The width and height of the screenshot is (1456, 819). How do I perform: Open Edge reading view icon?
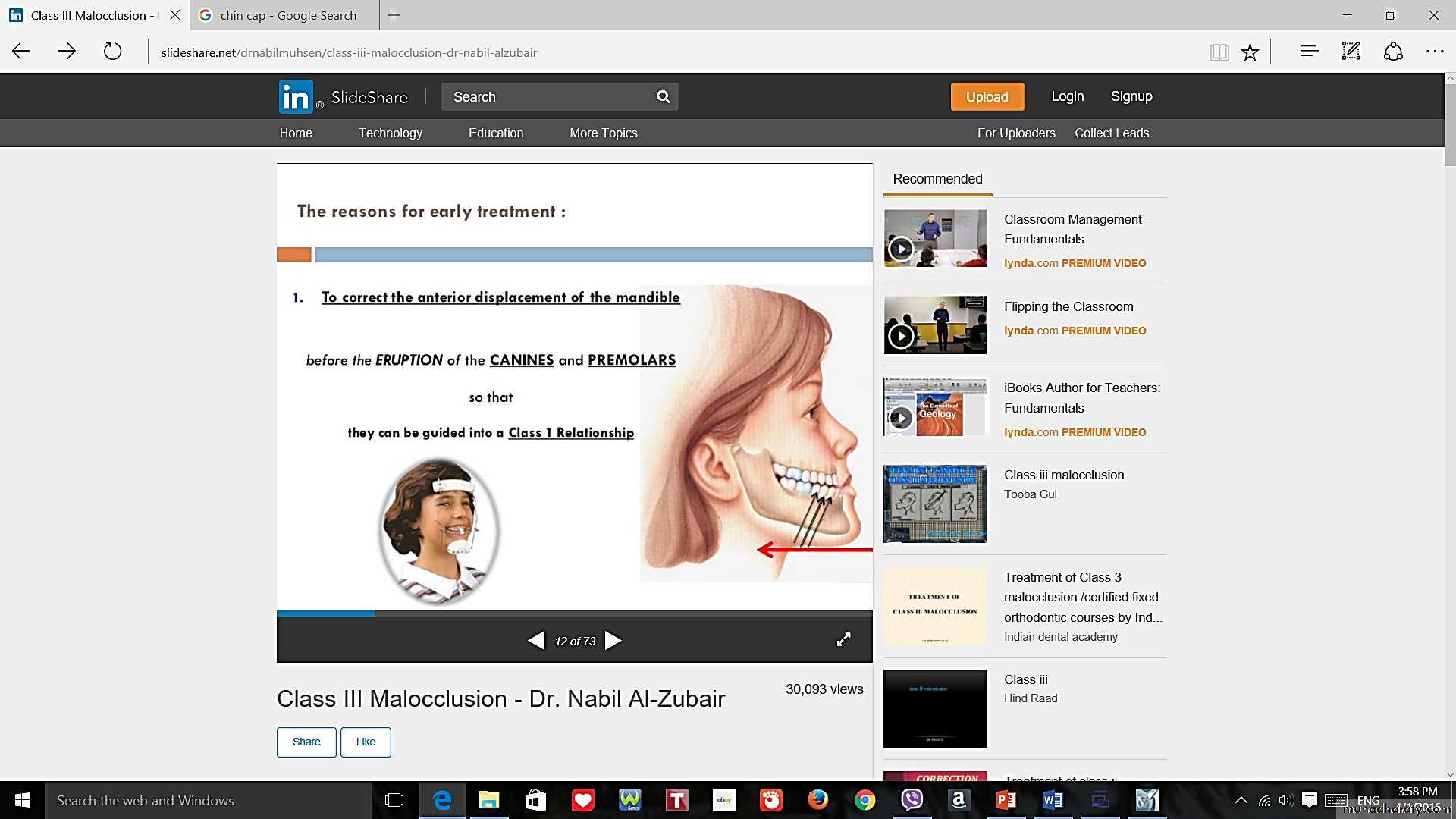click(x=1219, y=52)
